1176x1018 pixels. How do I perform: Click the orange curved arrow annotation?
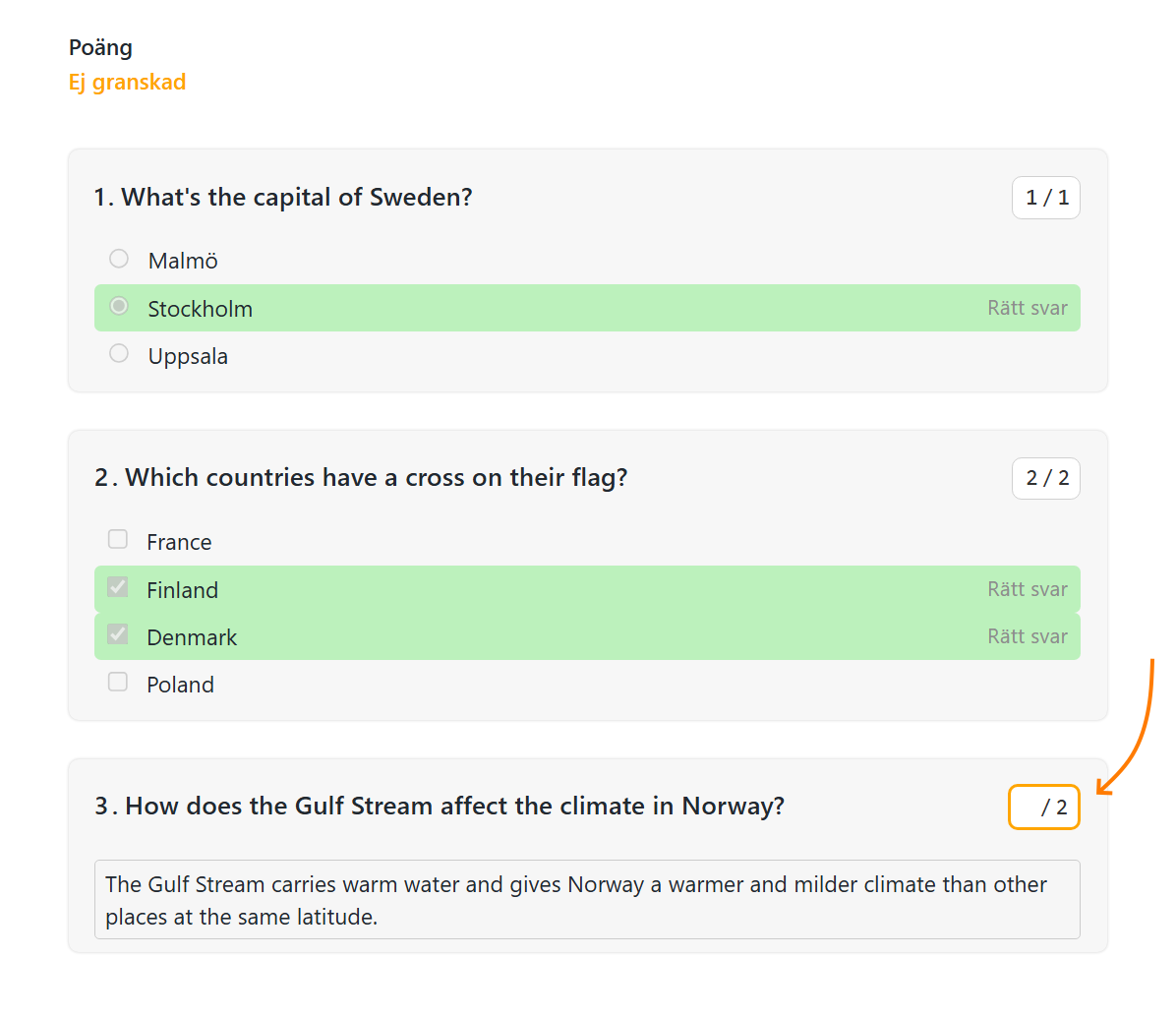1138,736
